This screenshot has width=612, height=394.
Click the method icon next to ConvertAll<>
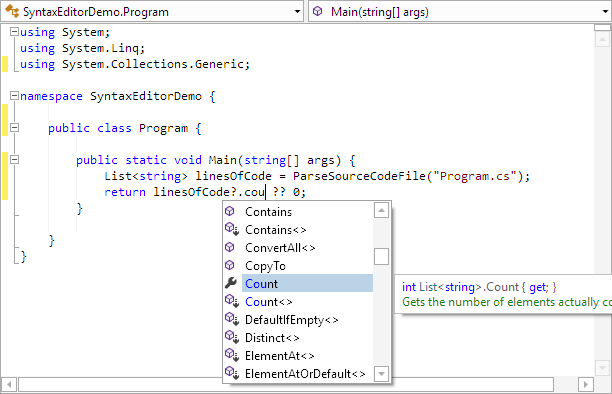tap(230, 247)
